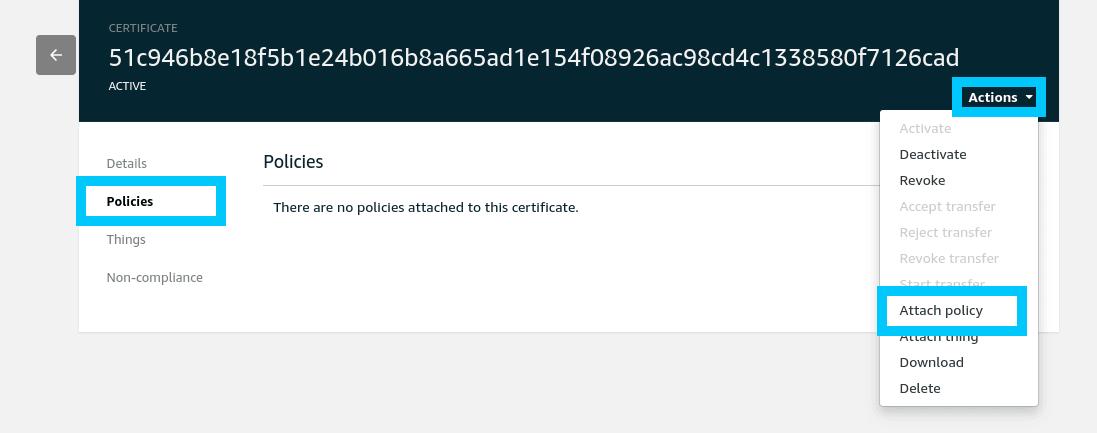Select the Reject transfer menu entry

(945, 233)
